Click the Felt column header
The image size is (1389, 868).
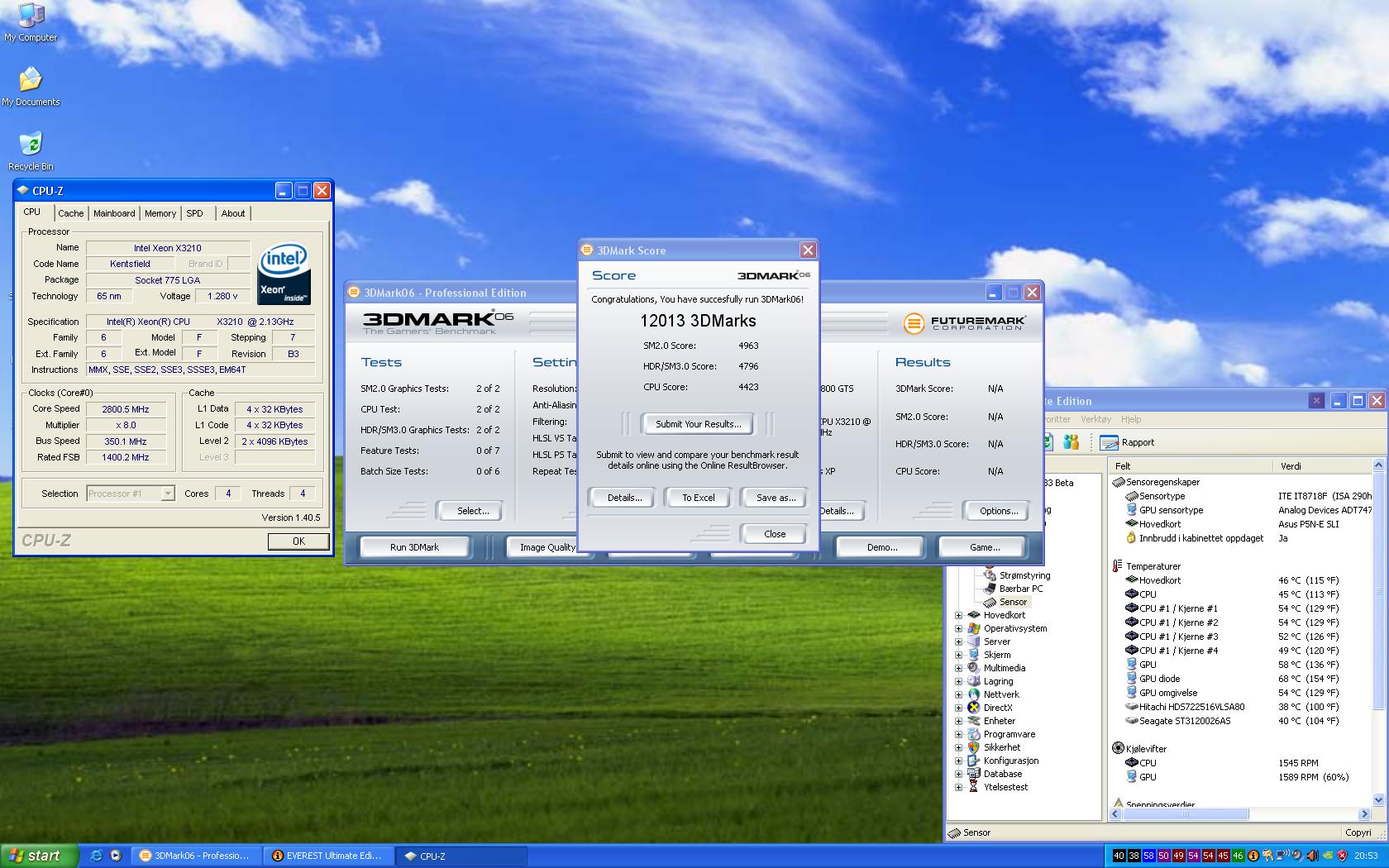coord(1190,466)
